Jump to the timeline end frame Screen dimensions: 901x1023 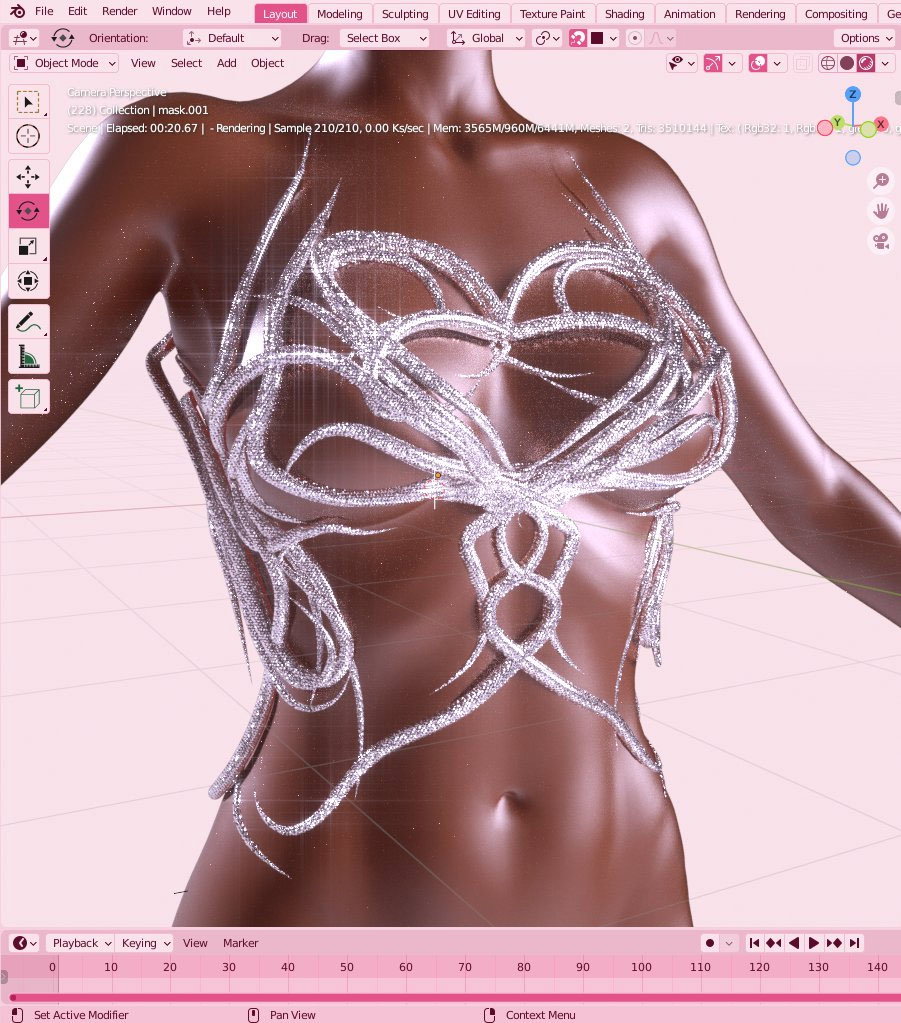[854, 943]
